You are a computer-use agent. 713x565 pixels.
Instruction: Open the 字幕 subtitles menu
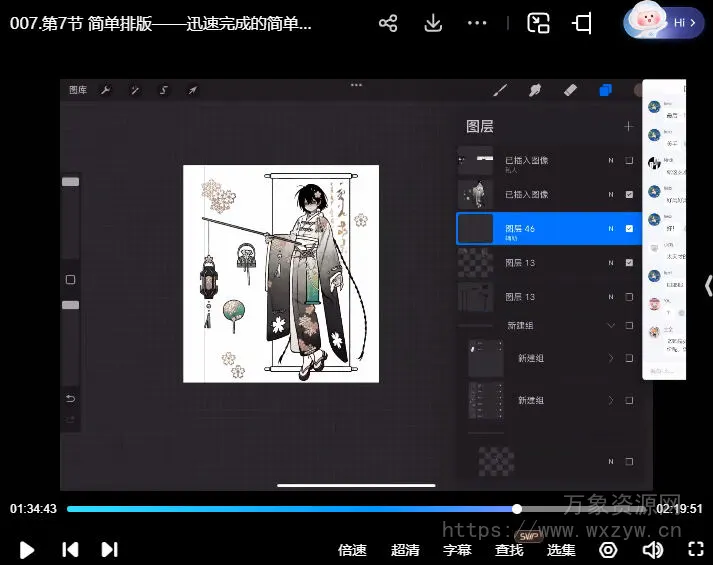[457, 549]
